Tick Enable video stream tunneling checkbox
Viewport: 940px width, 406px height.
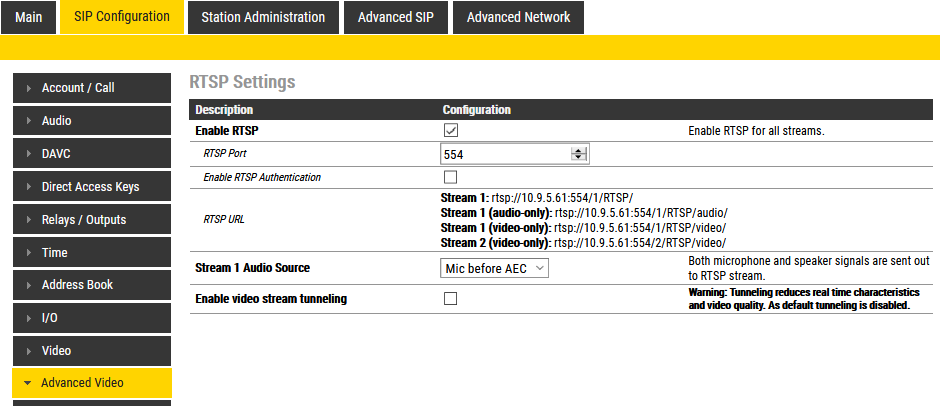point(450,298)
